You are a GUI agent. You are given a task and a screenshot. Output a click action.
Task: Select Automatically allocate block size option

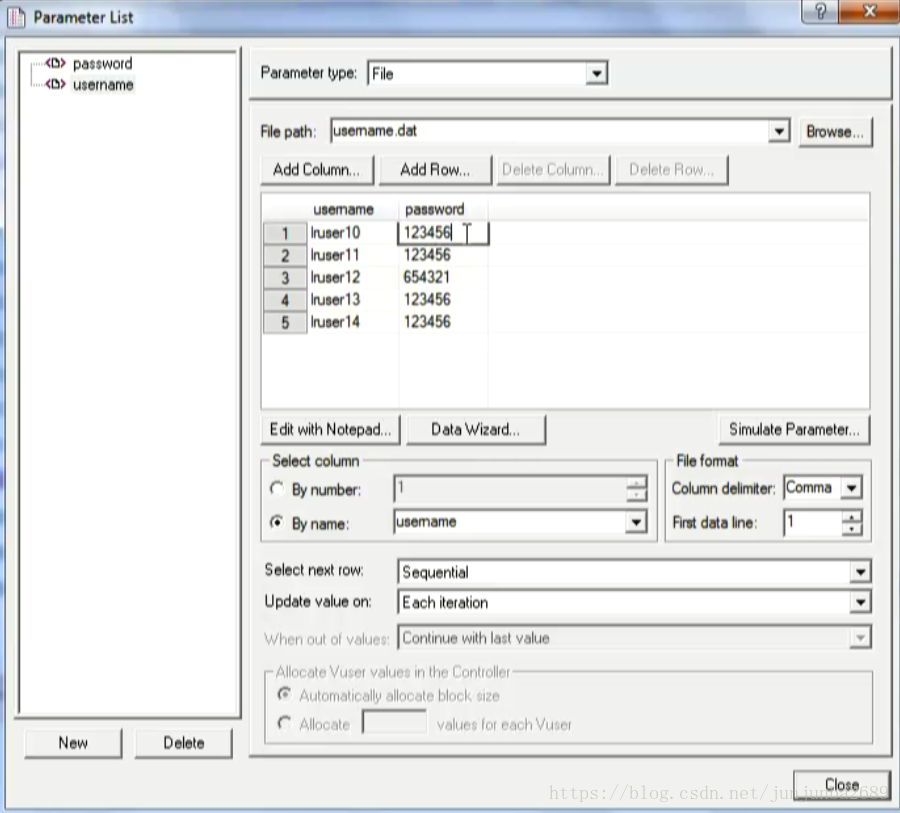click(x=284, y=695)
